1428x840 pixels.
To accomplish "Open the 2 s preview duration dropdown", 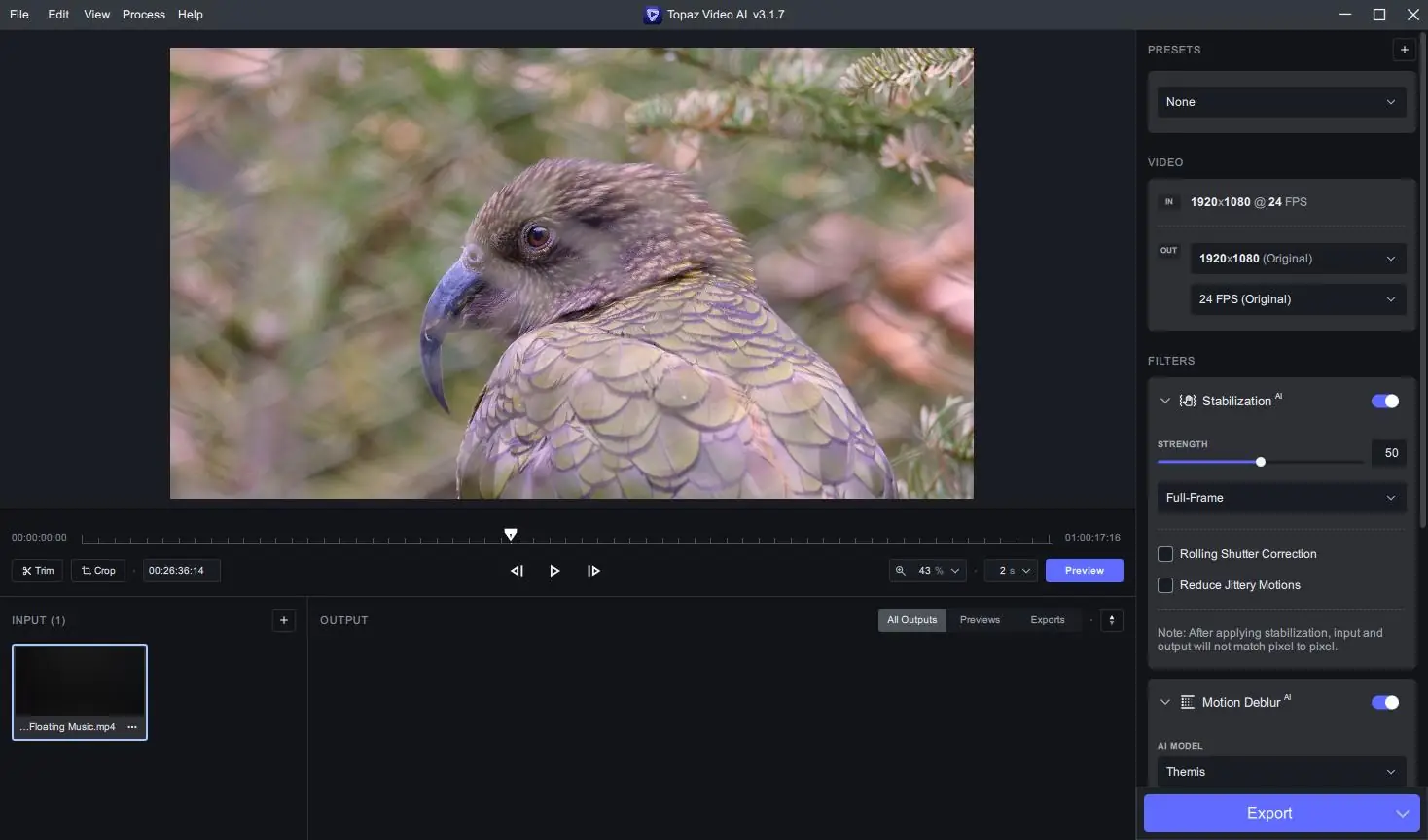I will click(1012, 571).
